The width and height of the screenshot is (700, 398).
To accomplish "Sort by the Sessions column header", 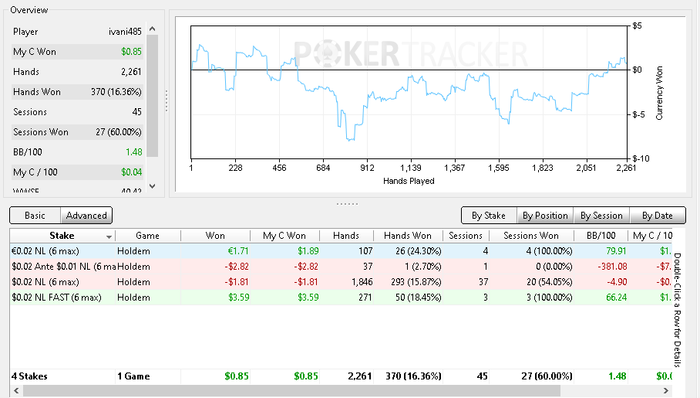I will (x=466, y=236).
